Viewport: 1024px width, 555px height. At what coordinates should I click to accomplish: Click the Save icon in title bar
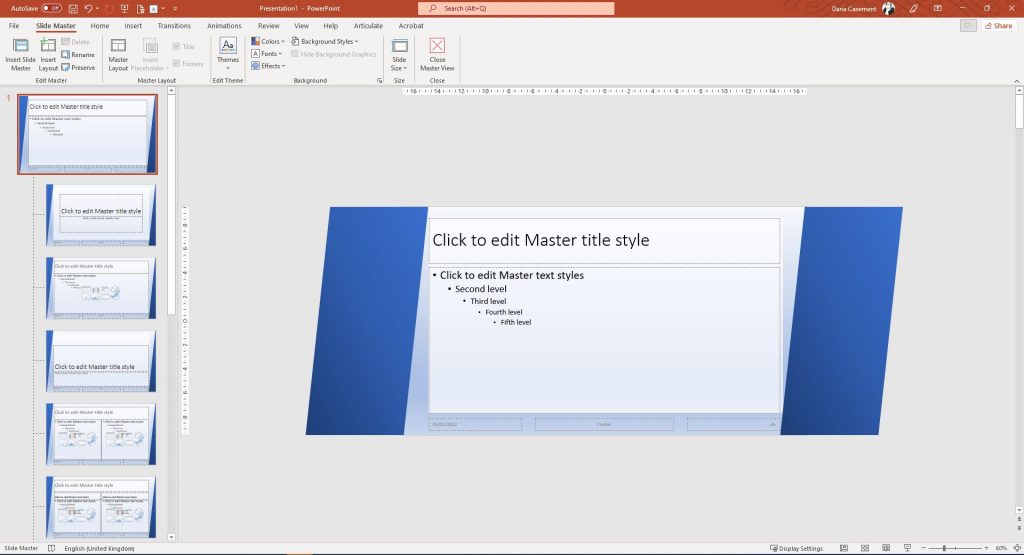tap(74, 8)
